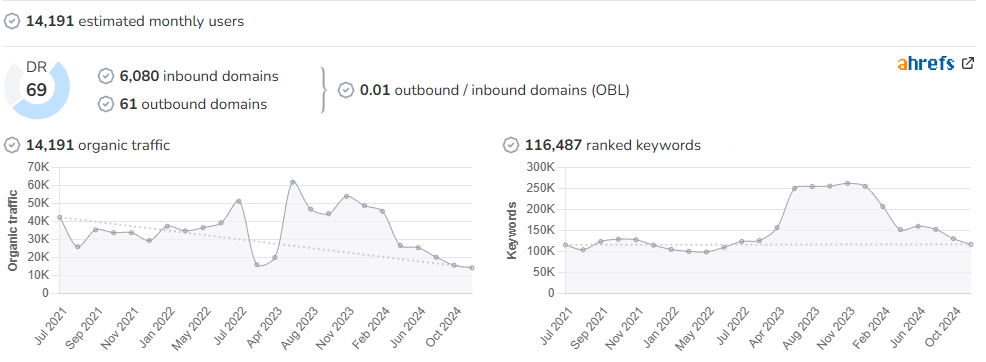
Task: Click check icon next to estimated monthly users
Action: pyautogui.click(x=12, y=21)
